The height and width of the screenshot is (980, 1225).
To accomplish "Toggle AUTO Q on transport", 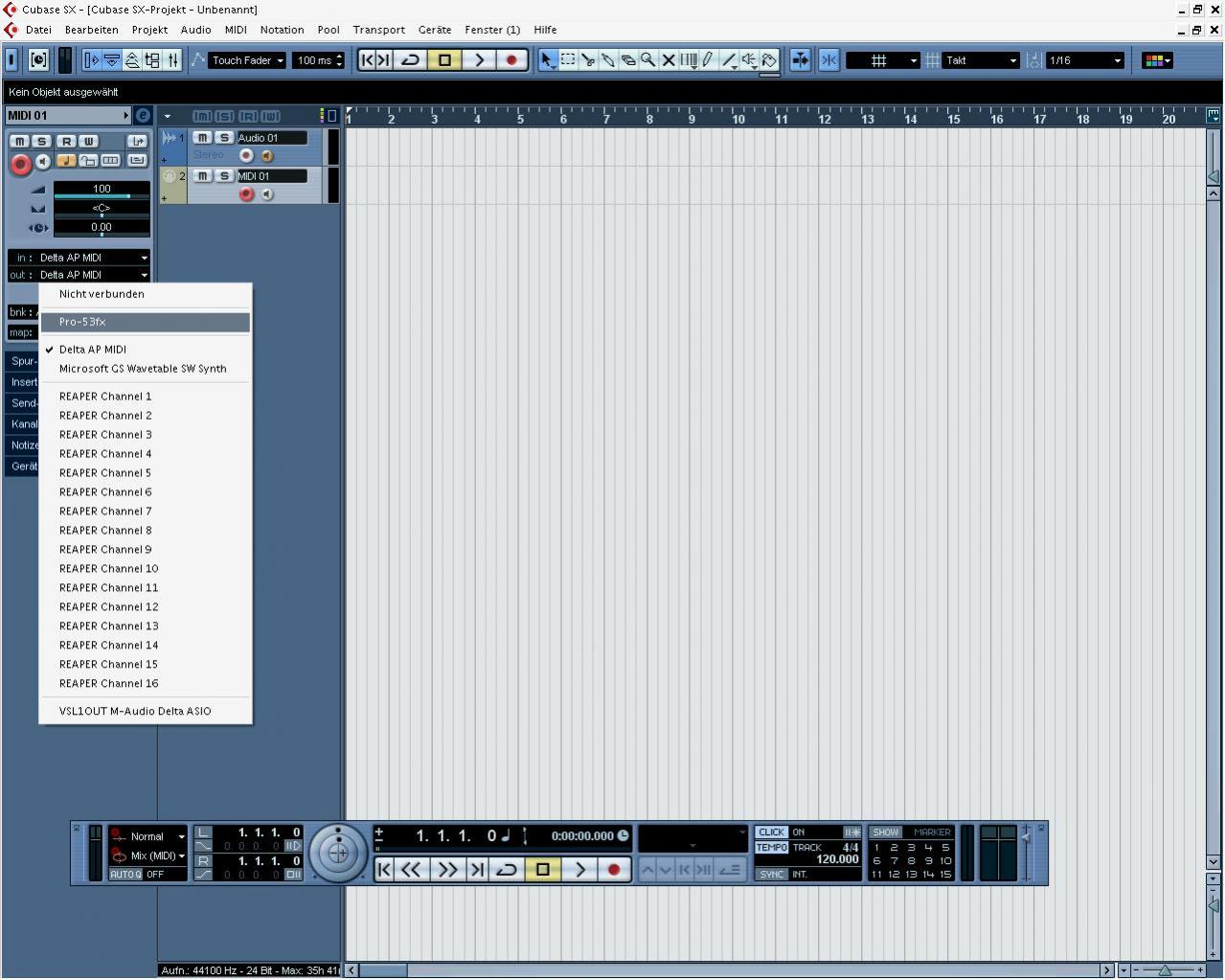I will [125, 875].
